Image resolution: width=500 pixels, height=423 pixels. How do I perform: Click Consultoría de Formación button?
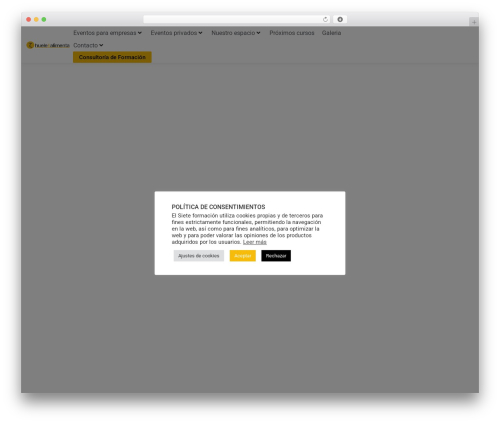112,57
